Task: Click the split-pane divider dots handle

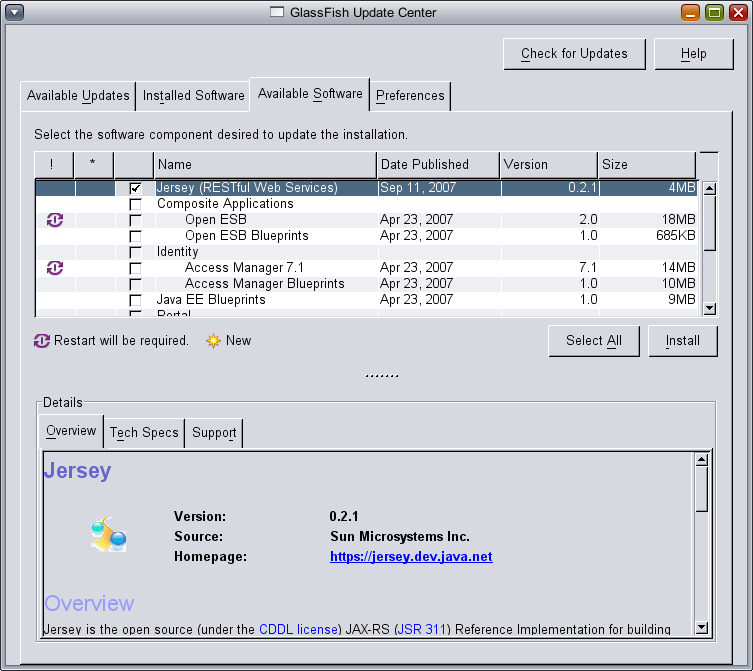Action: (x=381, y=377)
